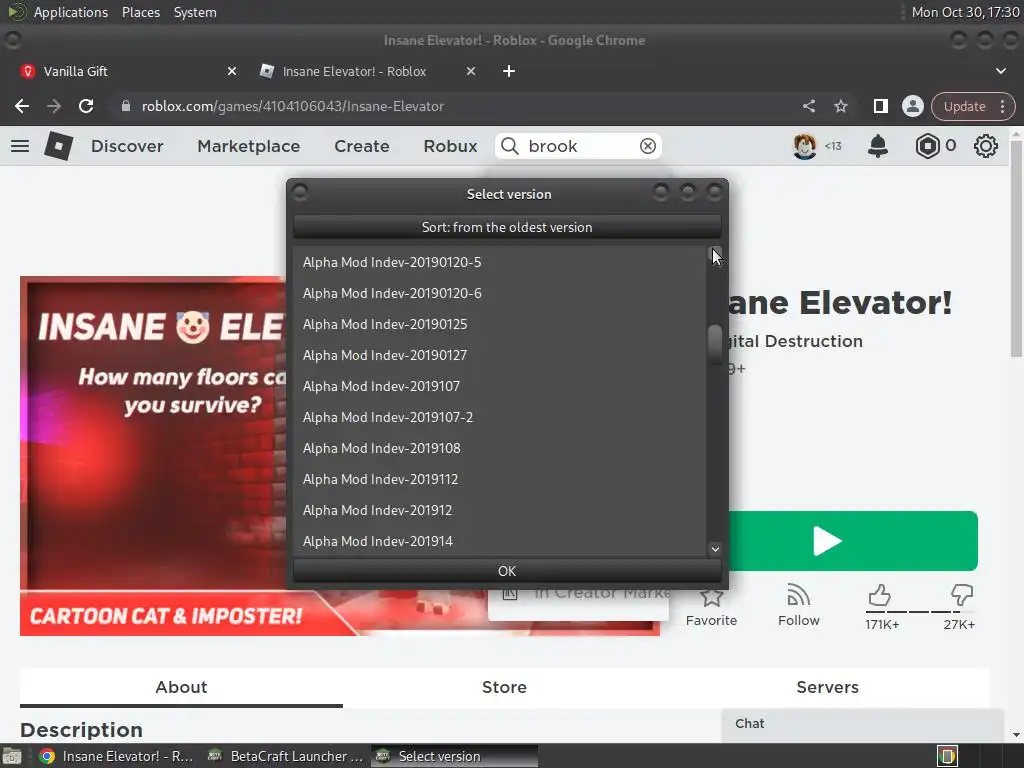The width and height of the screenshot is (1024, 768).
Task: Click the search magnifier icon
Action: [x=510, y=146]
